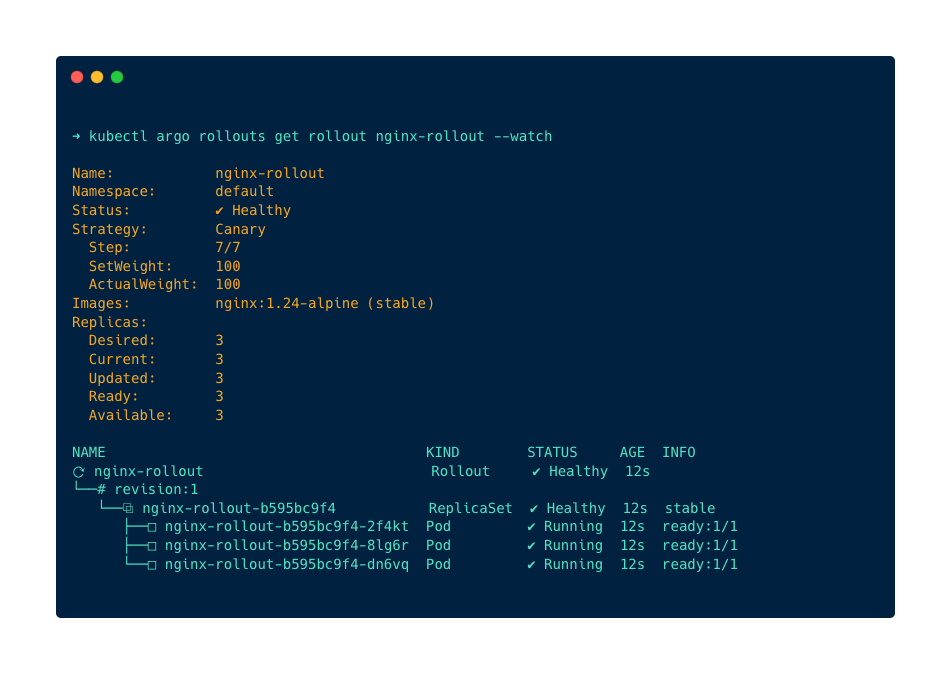Click the checkmark next to Status Healthy
This screenshot has height=674, width=951.
pos(220,211)
